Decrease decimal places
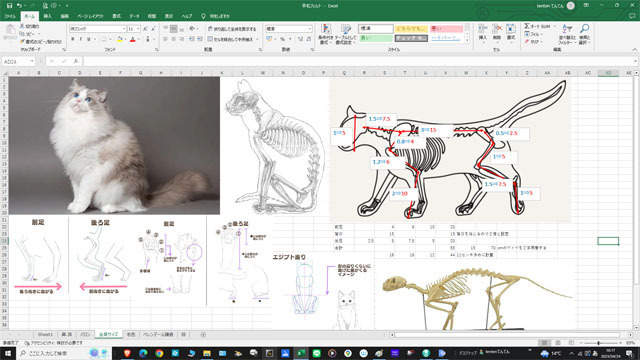This screenshot has height=360, width=640. click(x=309, y=39)
